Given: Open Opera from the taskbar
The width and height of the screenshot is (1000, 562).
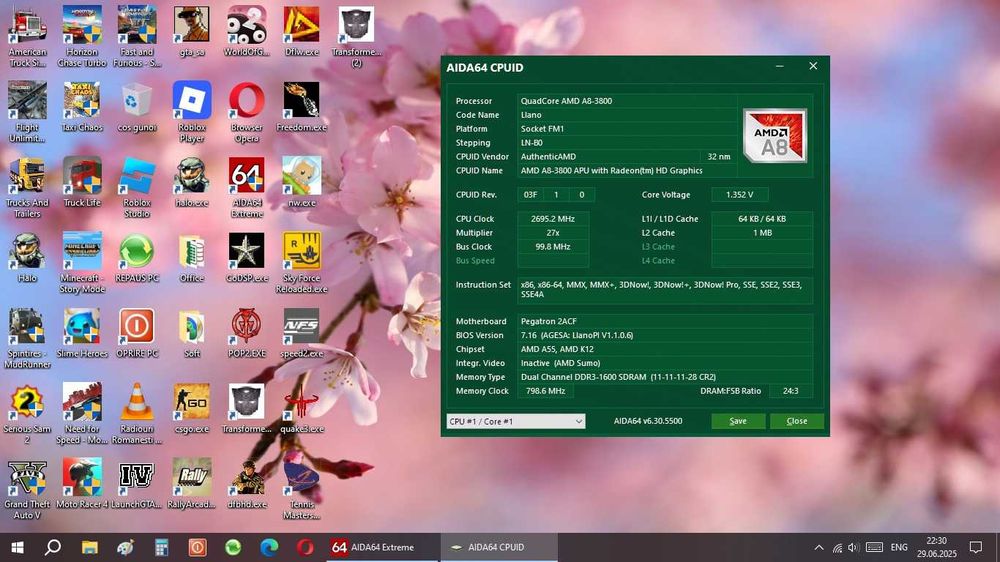Looking at the screenshot, I should tap(305, 547).
